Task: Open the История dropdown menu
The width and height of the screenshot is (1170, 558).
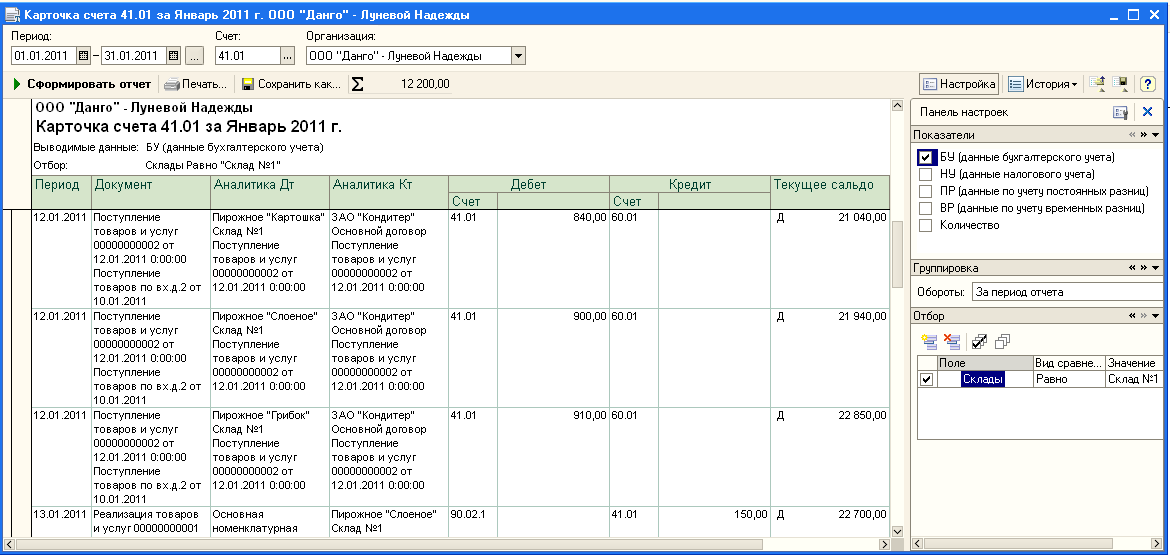Action: pos(1042,84)
